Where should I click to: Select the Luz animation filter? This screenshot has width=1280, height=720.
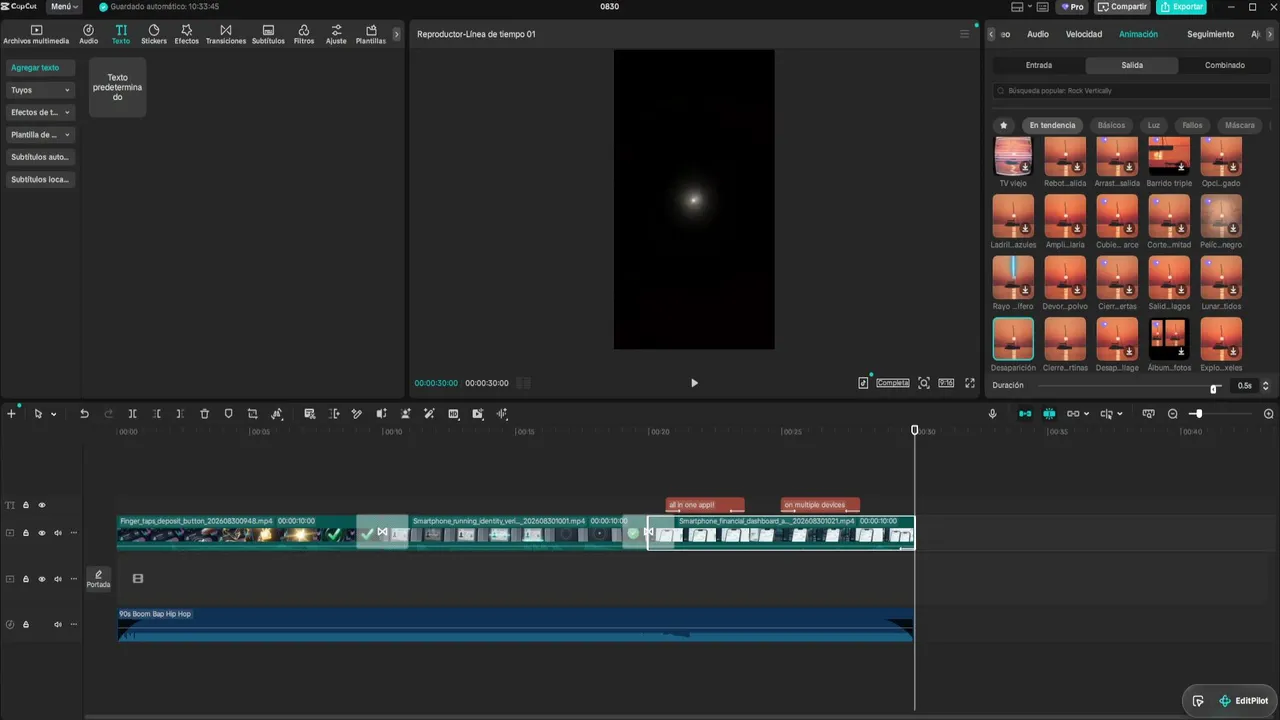(x=1154, y=125)
